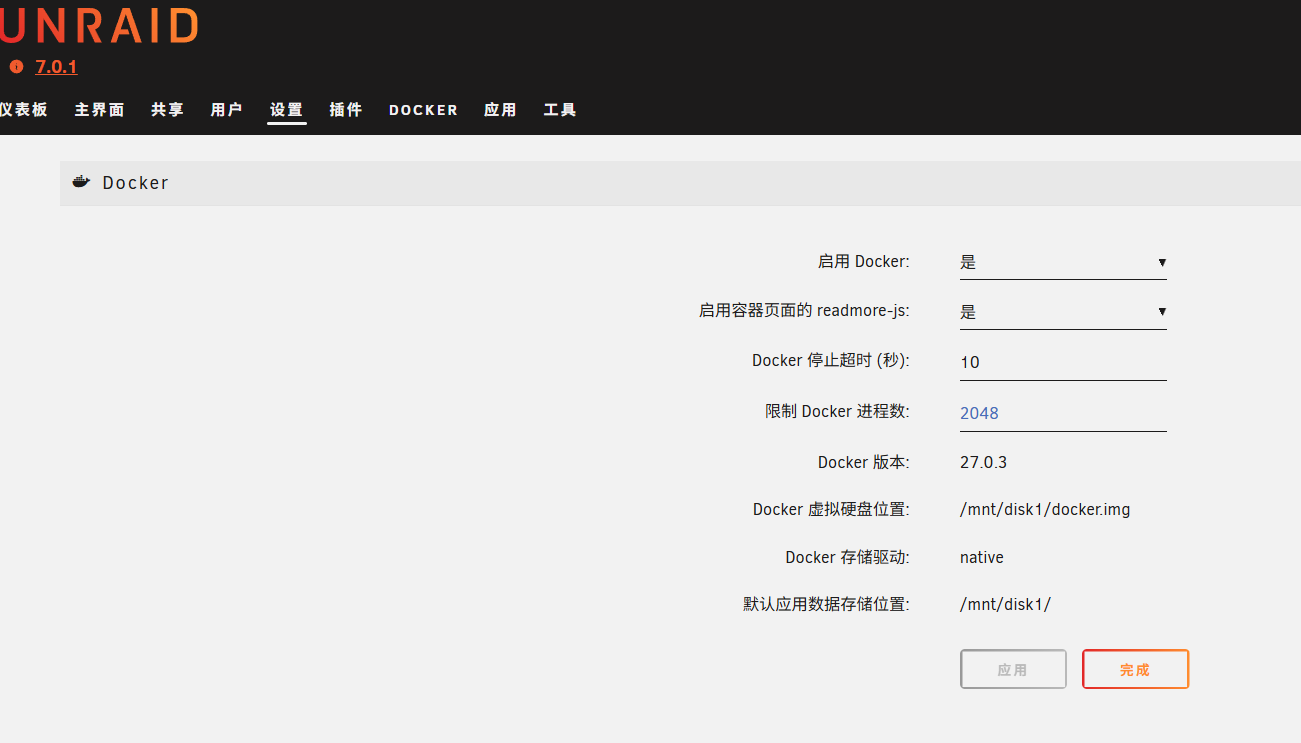Image resolution: width=1301 pixels, height=743 pixels.
Task: Open the 插件 page
Action: pyautogui.click(x=346, y=110)
